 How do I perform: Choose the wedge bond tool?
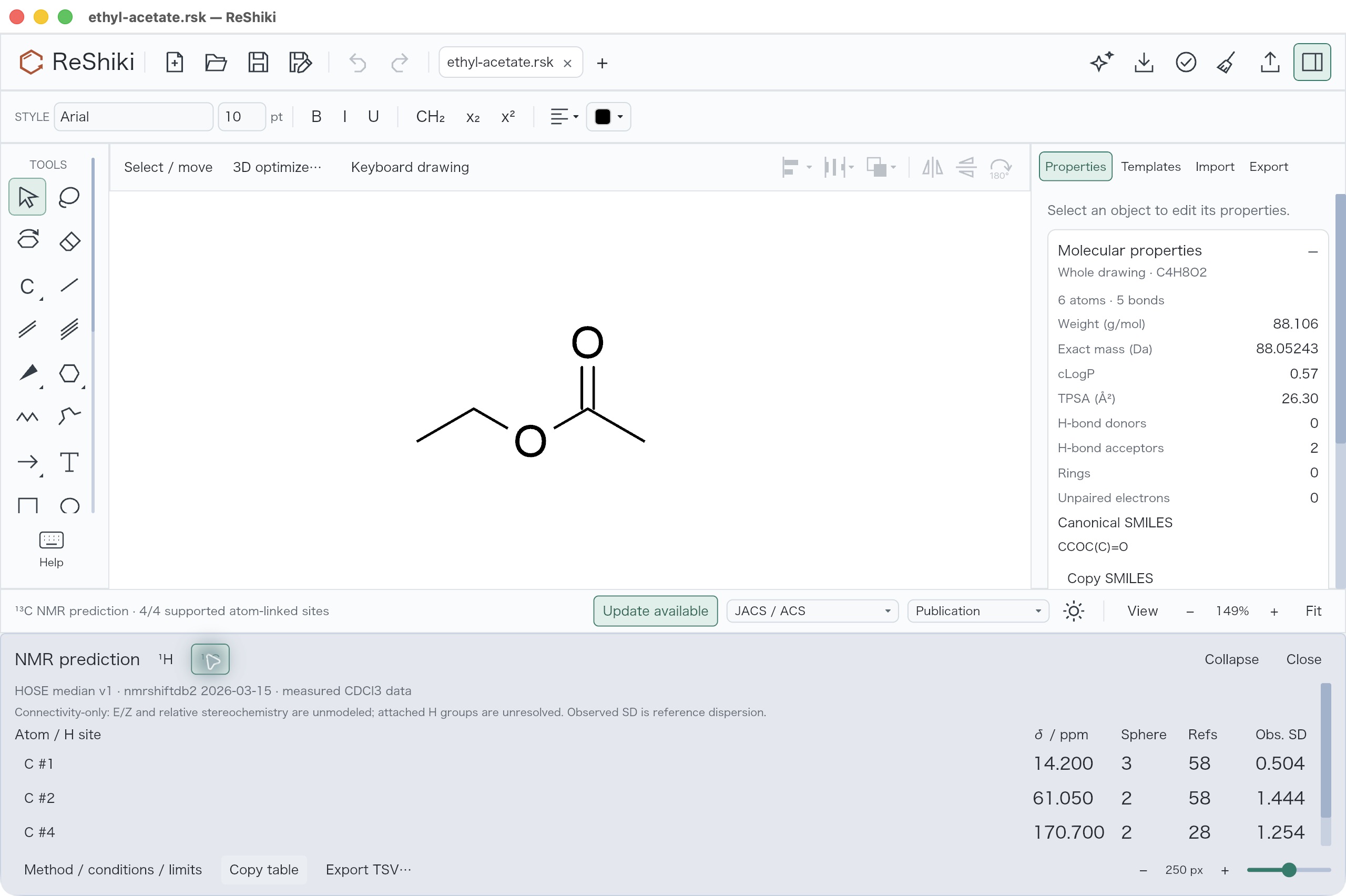pos(27,373)
